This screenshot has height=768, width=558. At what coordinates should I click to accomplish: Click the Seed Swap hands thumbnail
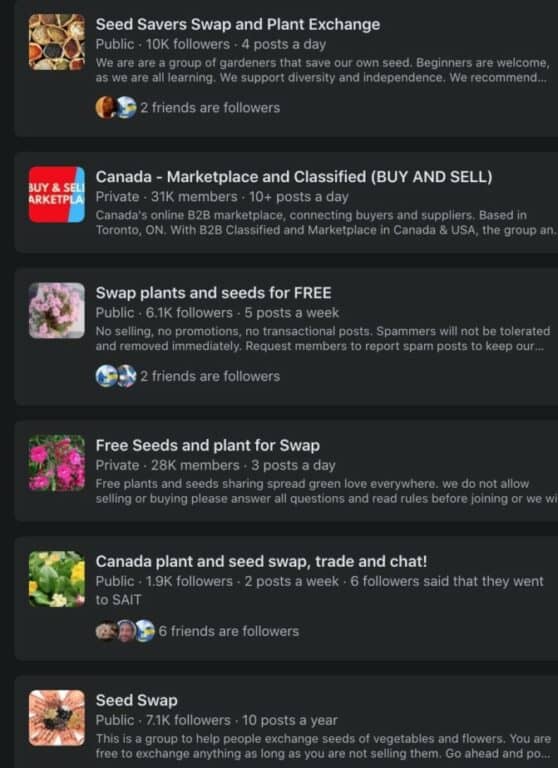click(57, 718)
